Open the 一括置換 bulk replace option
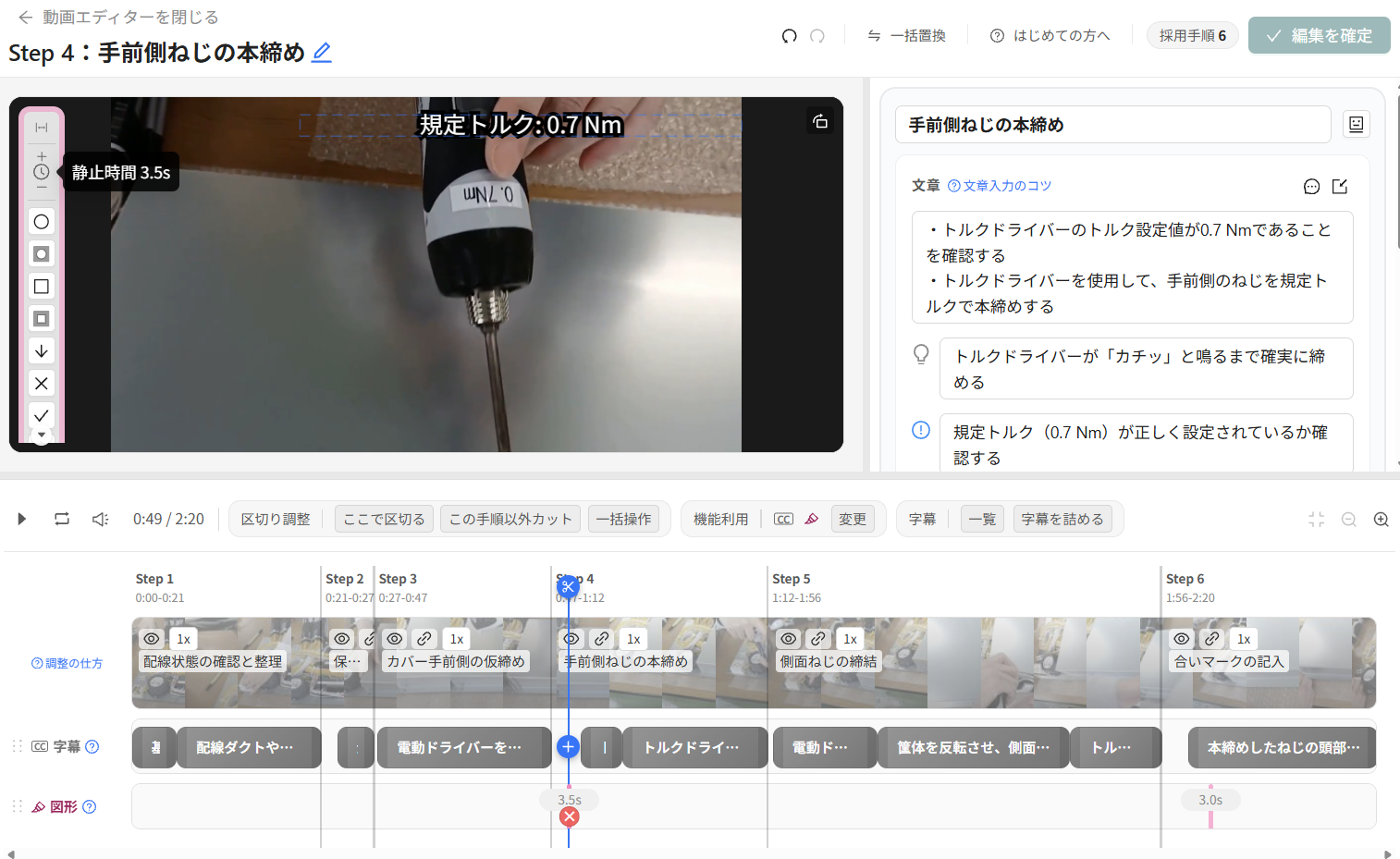The width and height of the screenshot is (1400, 859). [907, 36]
